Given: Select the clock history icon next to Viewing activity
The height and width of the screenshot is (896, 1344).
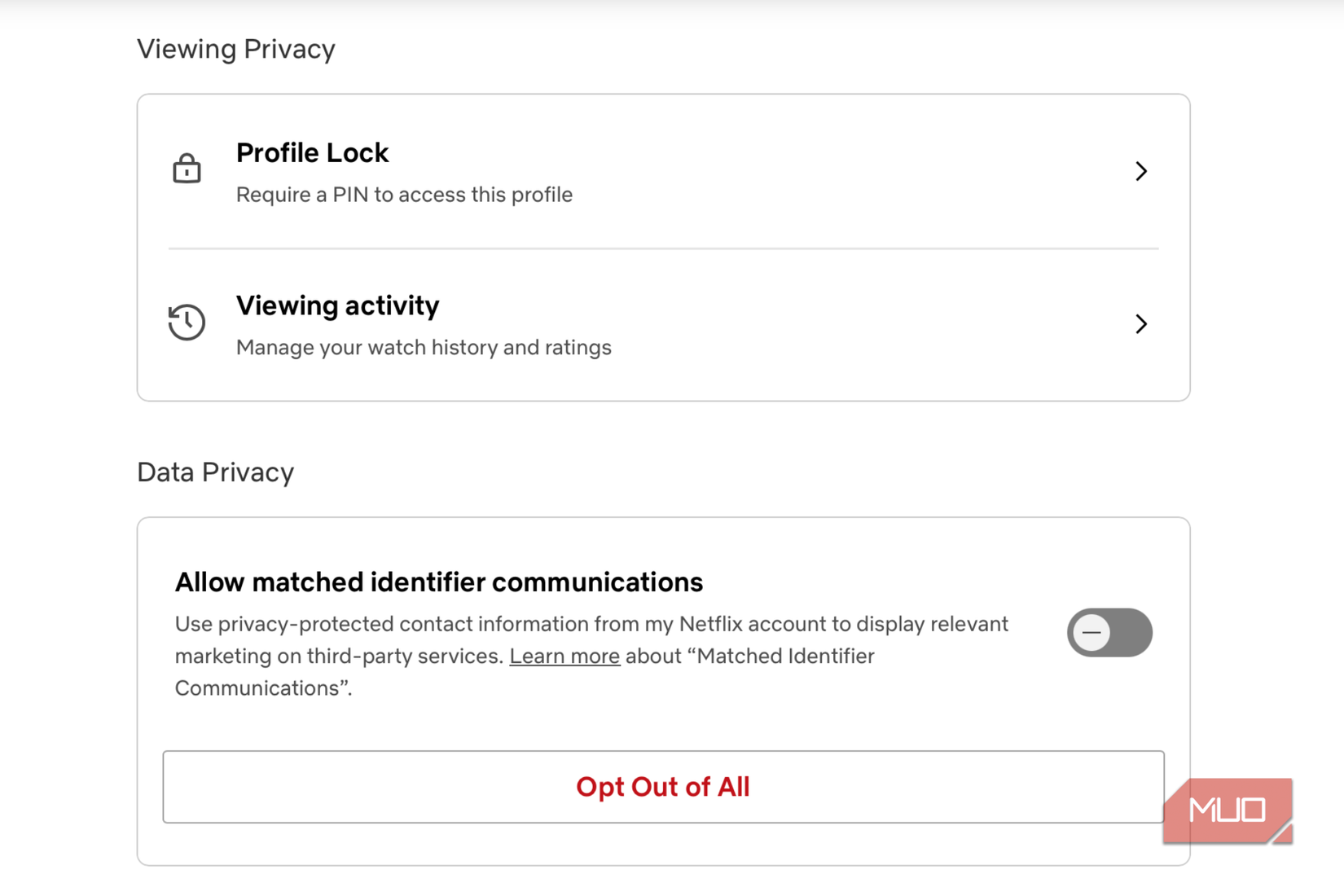Looking at the screenshot, I should [186, 323].
